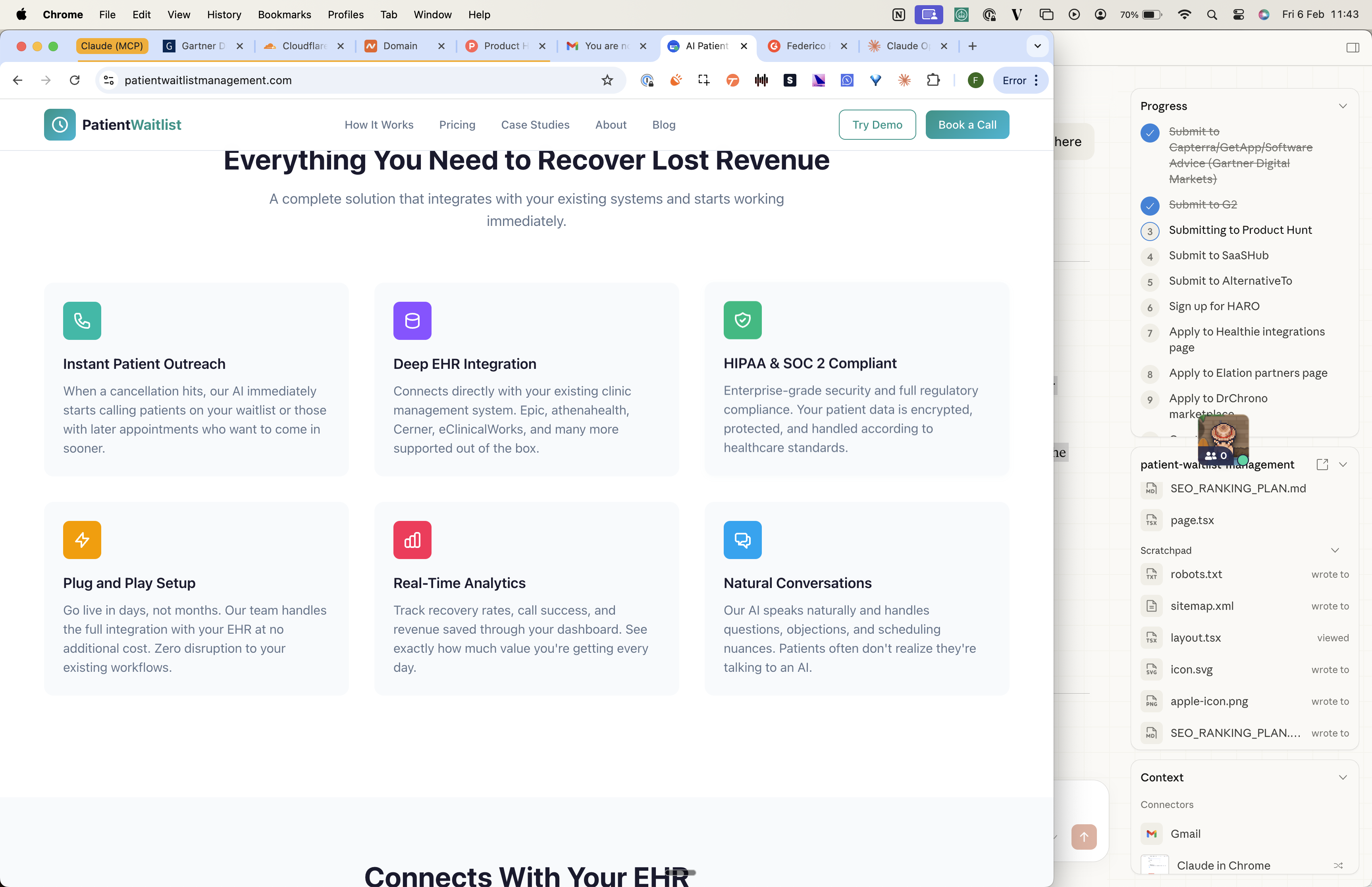1372x887 pixels.
Task: Open patient-waitlist-management folder external link icon
Action: click(1322, 464)
